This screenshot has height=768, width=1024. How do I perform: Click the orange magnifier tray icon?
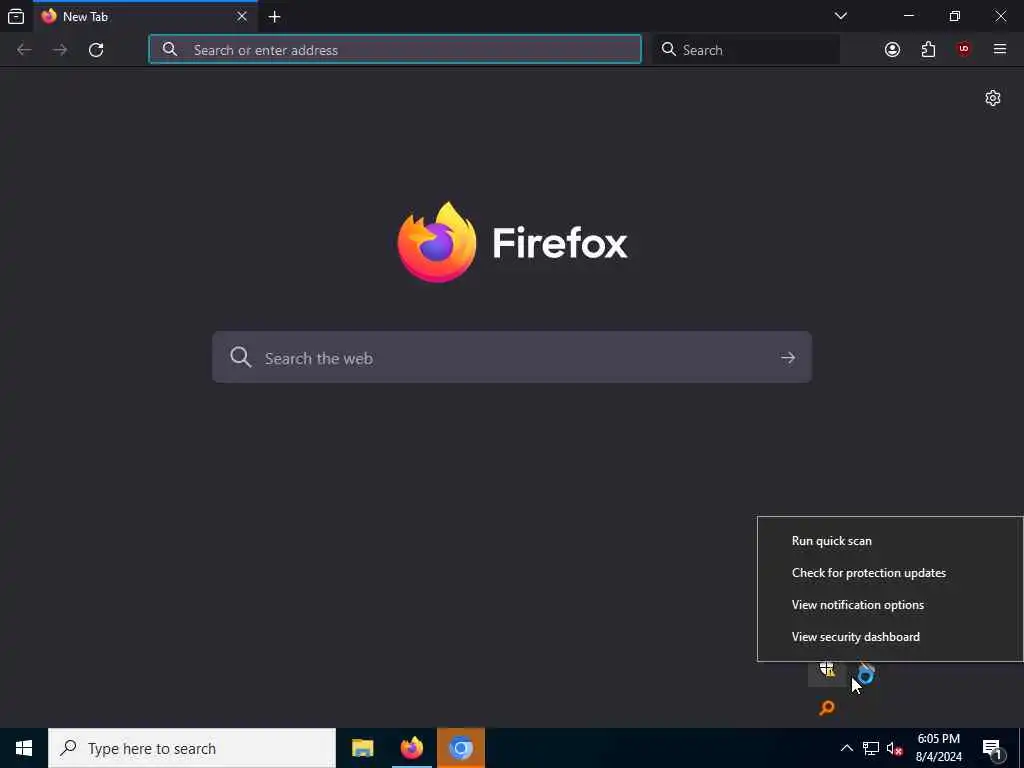click(827, 707)
